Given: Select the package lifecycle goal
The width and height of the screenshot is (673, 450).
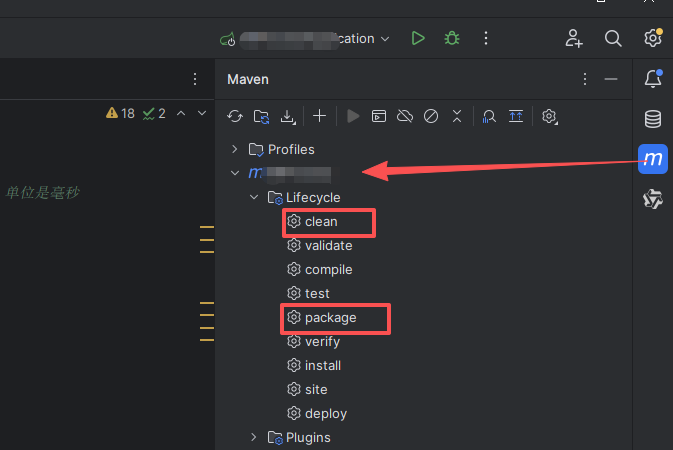Looking at the screenshot, I should [330, 317].
